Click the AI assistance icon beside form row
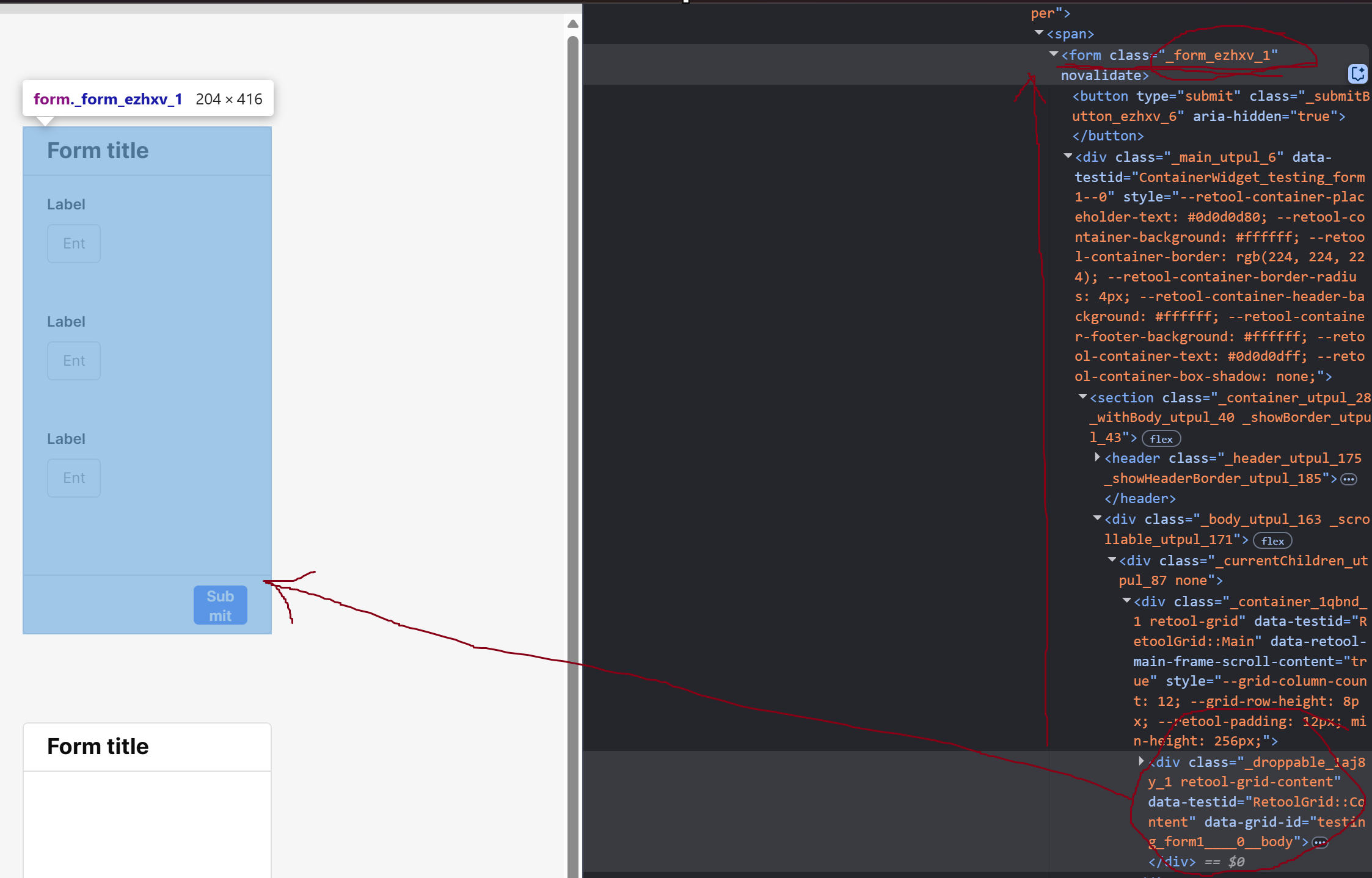The width and height of the screenshot is (1372, 878). point(1357,74)
